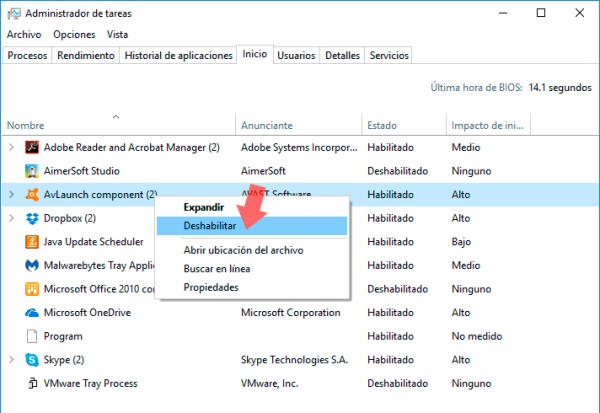
Task: Click the blank Program file icon
Action: (x=32, y=336)
